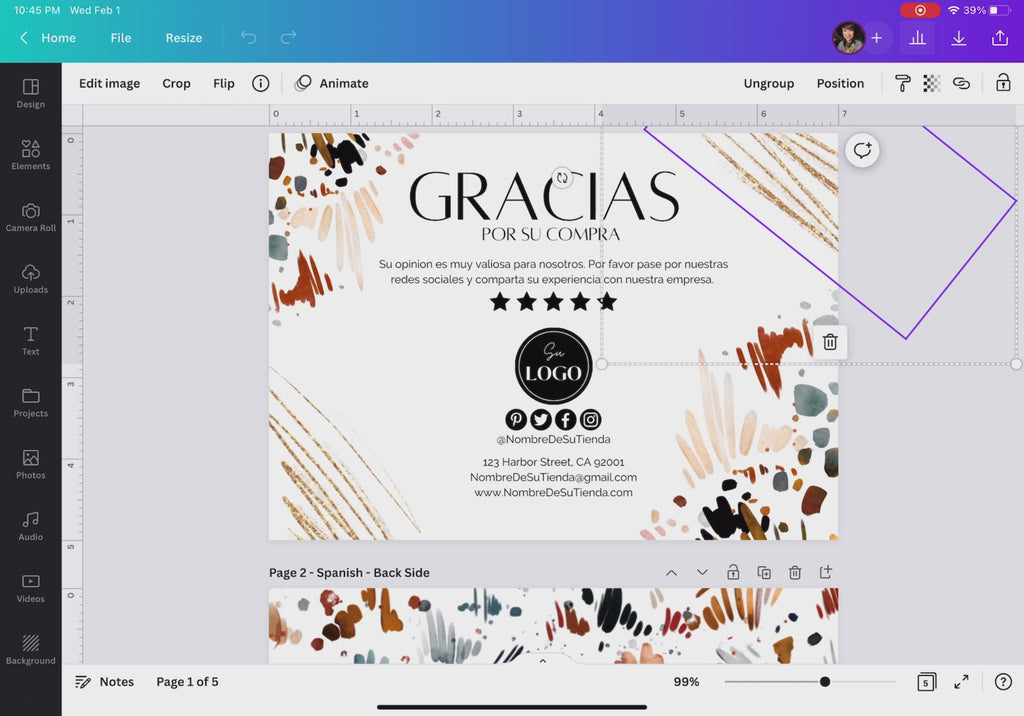The height and width of the screenshot is (716, 1024).
Task: Toggle the Lock icon in toolbar
Action: pos(1003,82)
